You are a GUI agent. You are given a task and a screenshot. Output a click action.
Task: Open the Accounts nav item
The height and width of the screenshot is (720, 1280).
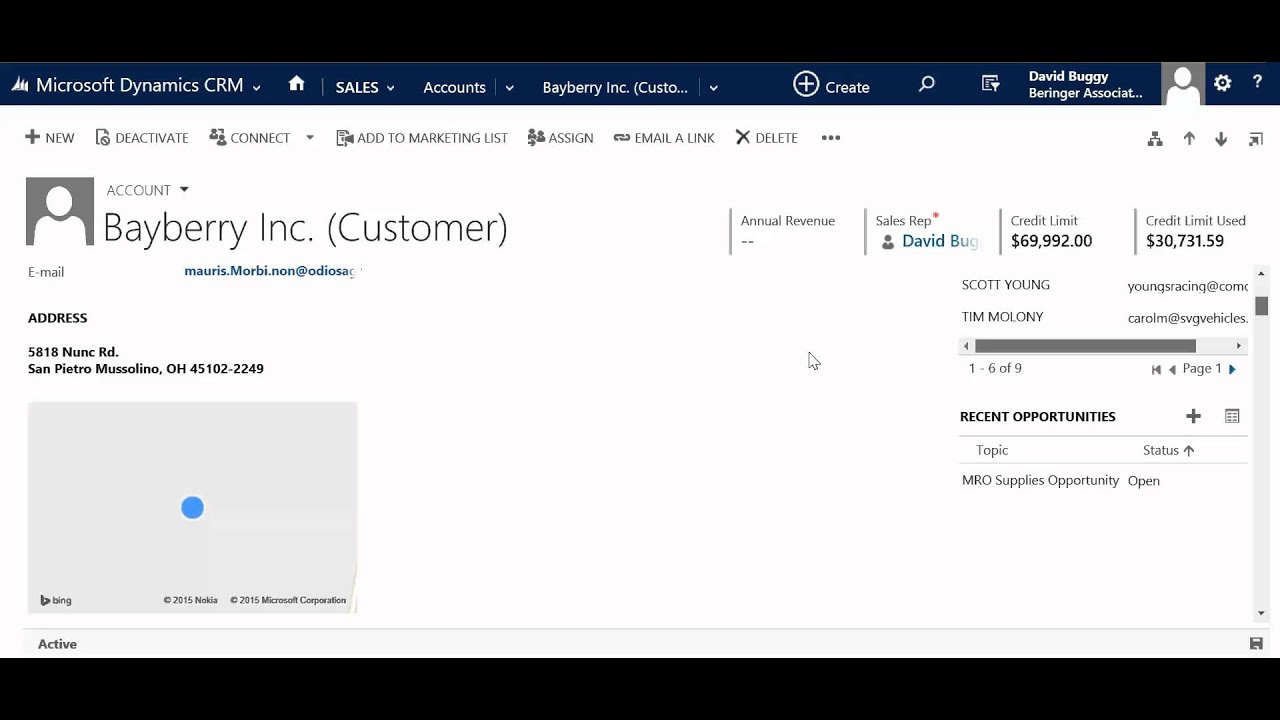click(454, 87)
